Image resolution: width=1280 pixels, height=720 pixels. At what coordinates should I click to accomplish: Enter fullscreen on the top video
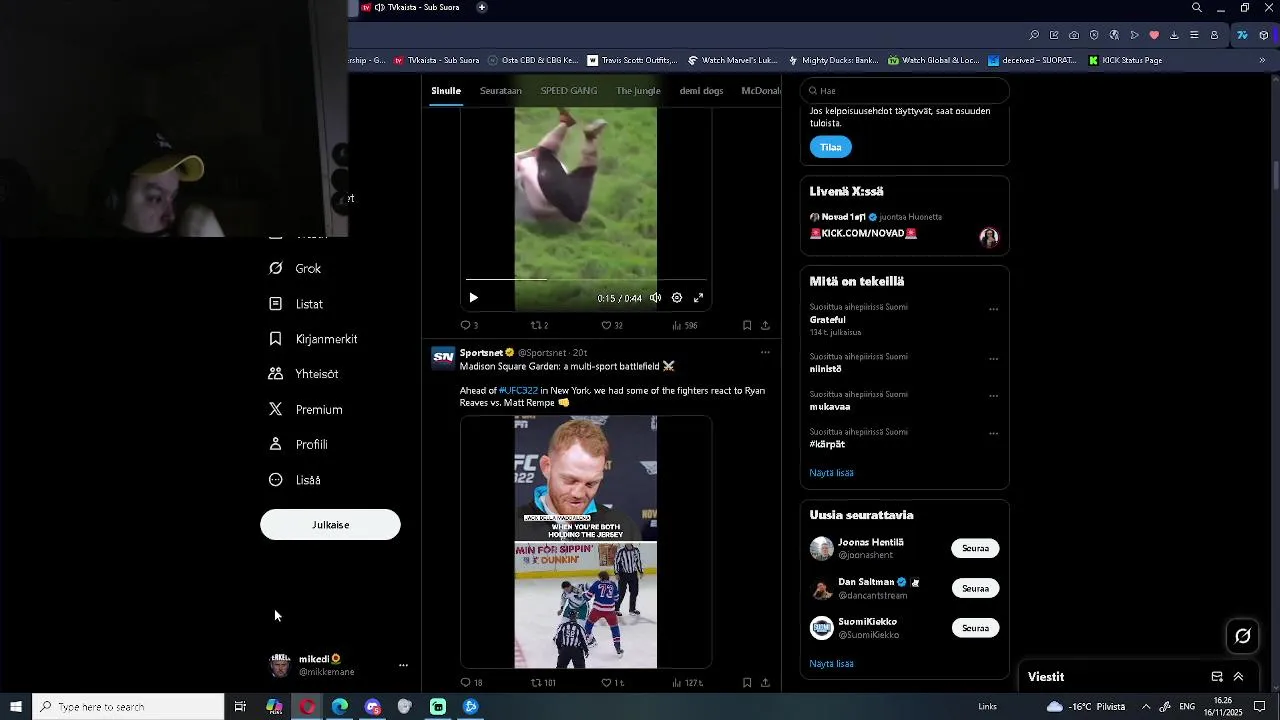coord(698,298)
